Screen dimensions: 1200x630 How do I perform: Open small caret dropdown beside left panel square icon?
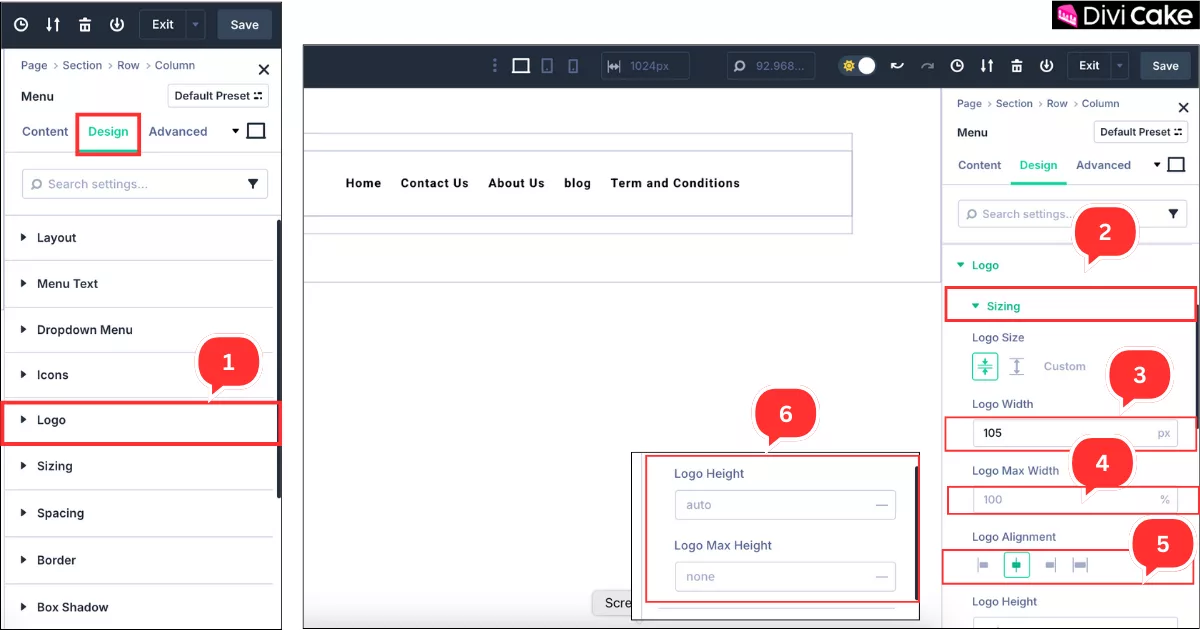coord(236,131)
